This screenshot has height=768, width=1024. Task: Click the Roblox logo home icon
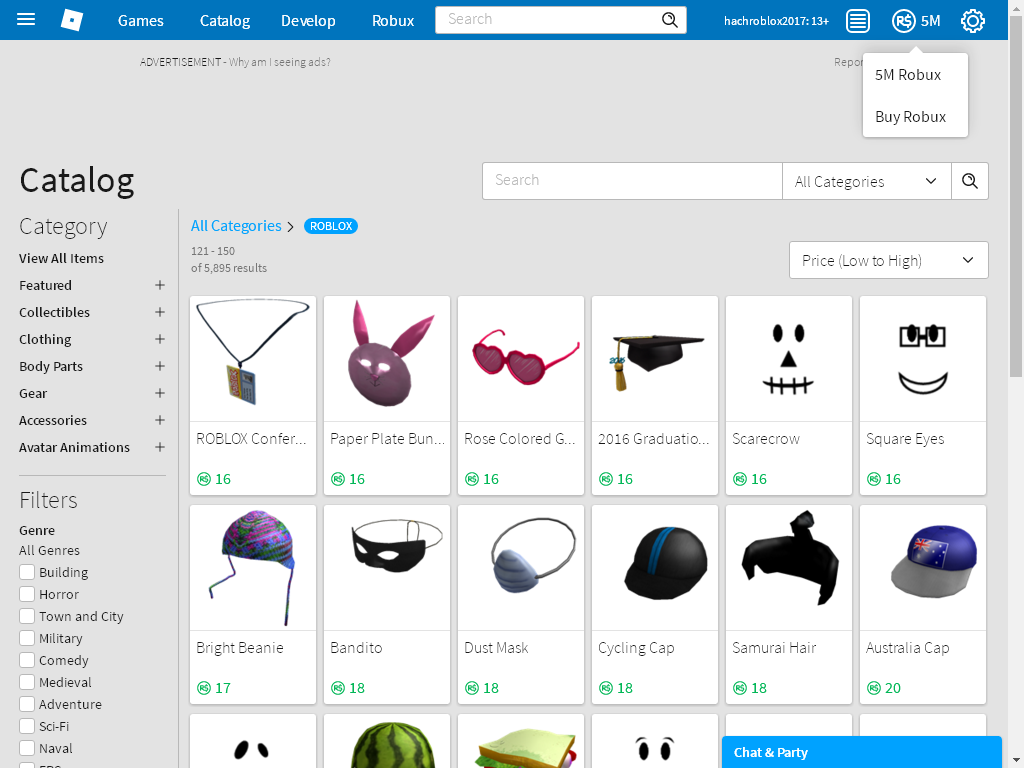click(x=72, y=20)
